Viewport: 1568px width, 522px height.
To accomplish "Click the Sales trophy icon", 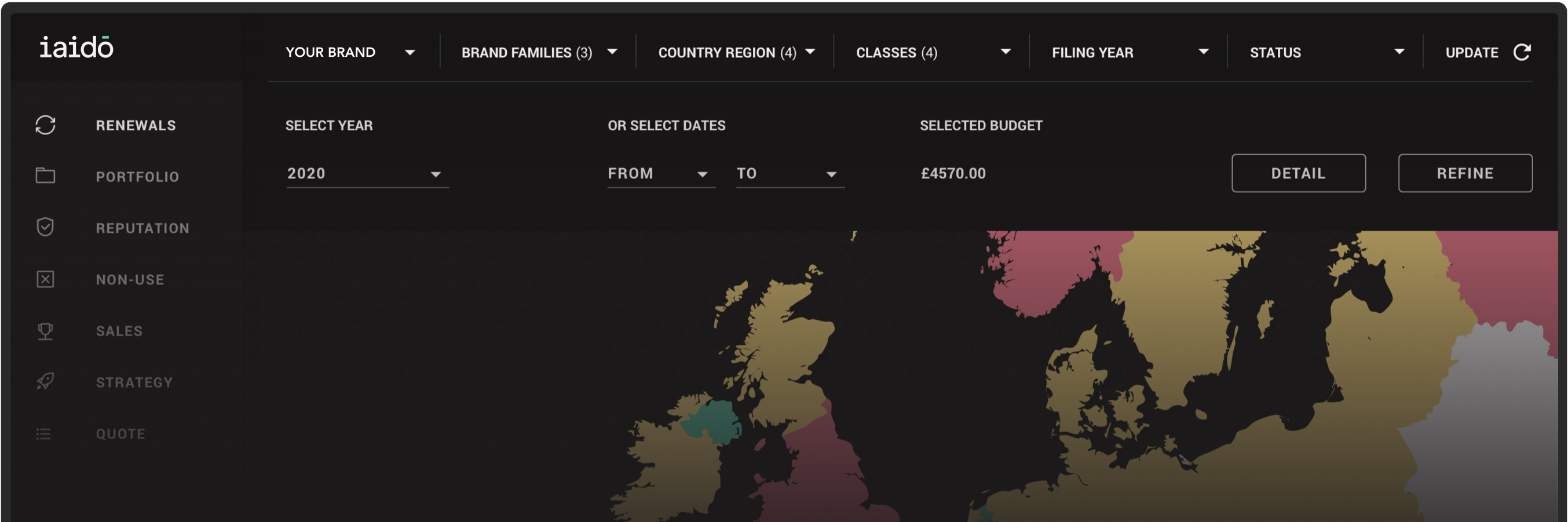I will [45, 331].
